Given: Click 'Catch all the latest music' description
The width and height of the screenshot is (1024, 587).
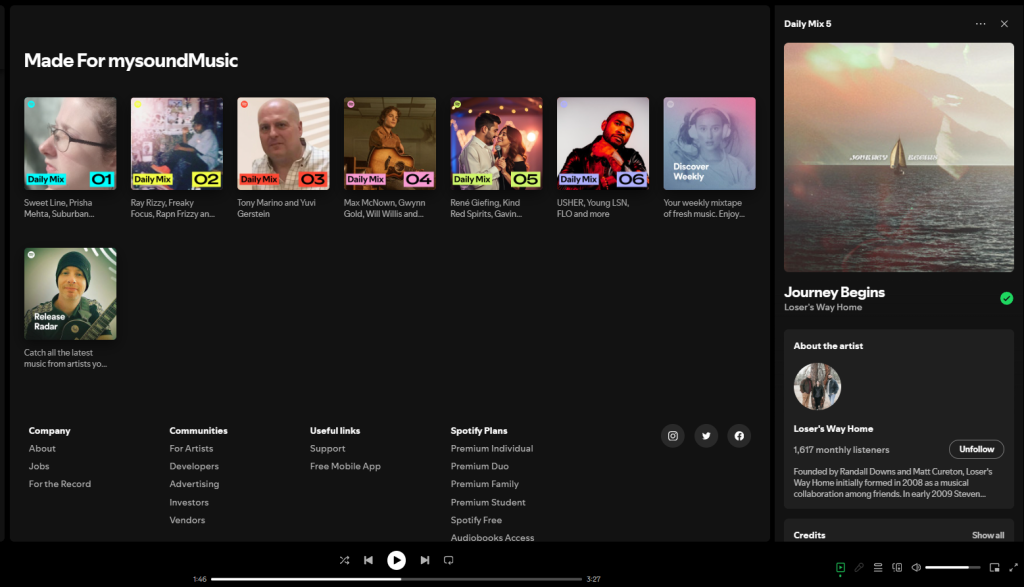Looking at the screenshot, I should tap(65, 358).
